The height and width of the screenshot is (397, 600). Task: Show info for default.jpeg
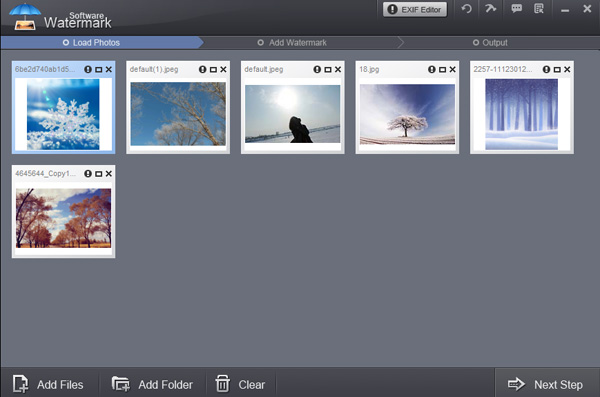click(x=317, y=69)
